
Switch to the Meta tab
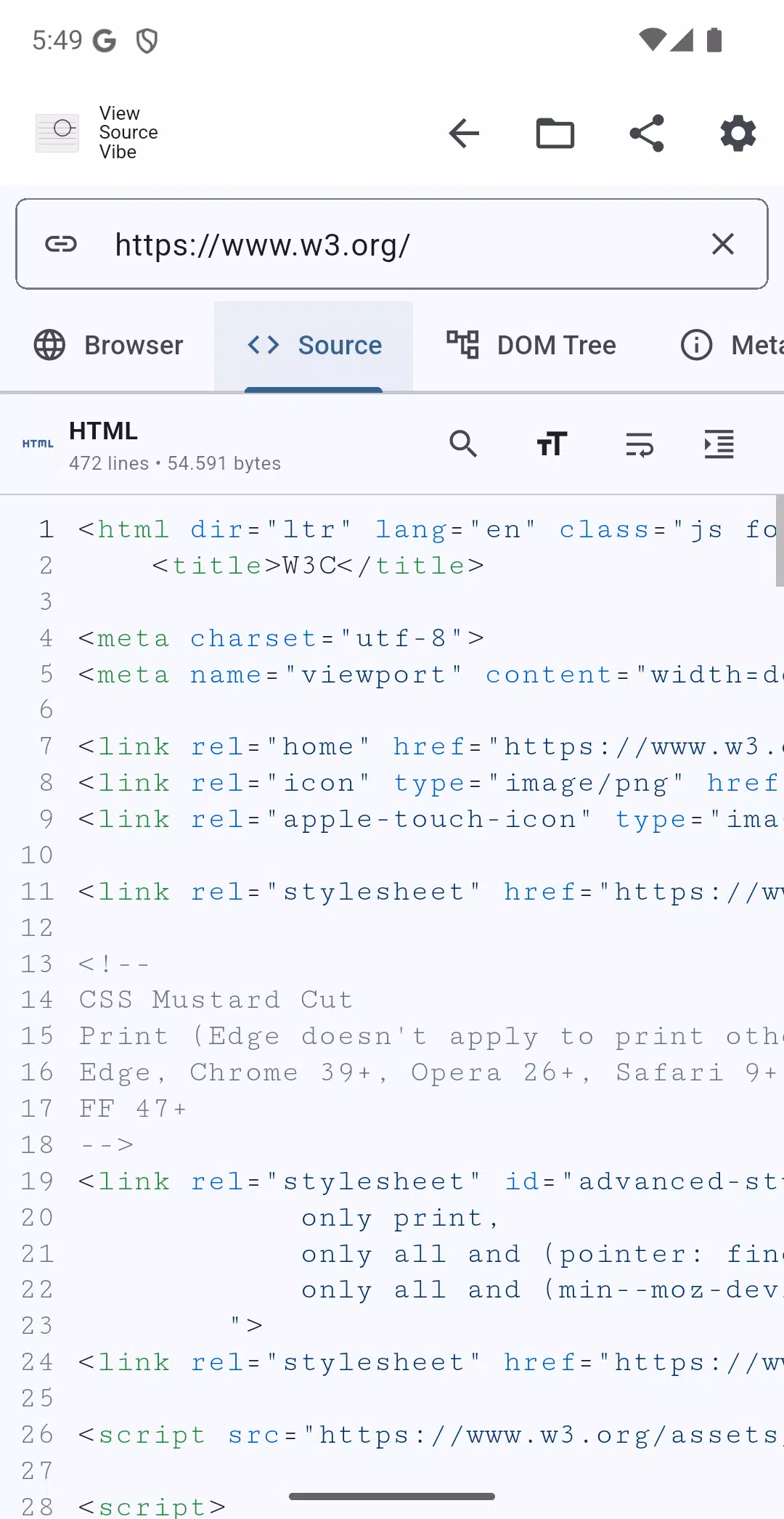tap(732, 346)
